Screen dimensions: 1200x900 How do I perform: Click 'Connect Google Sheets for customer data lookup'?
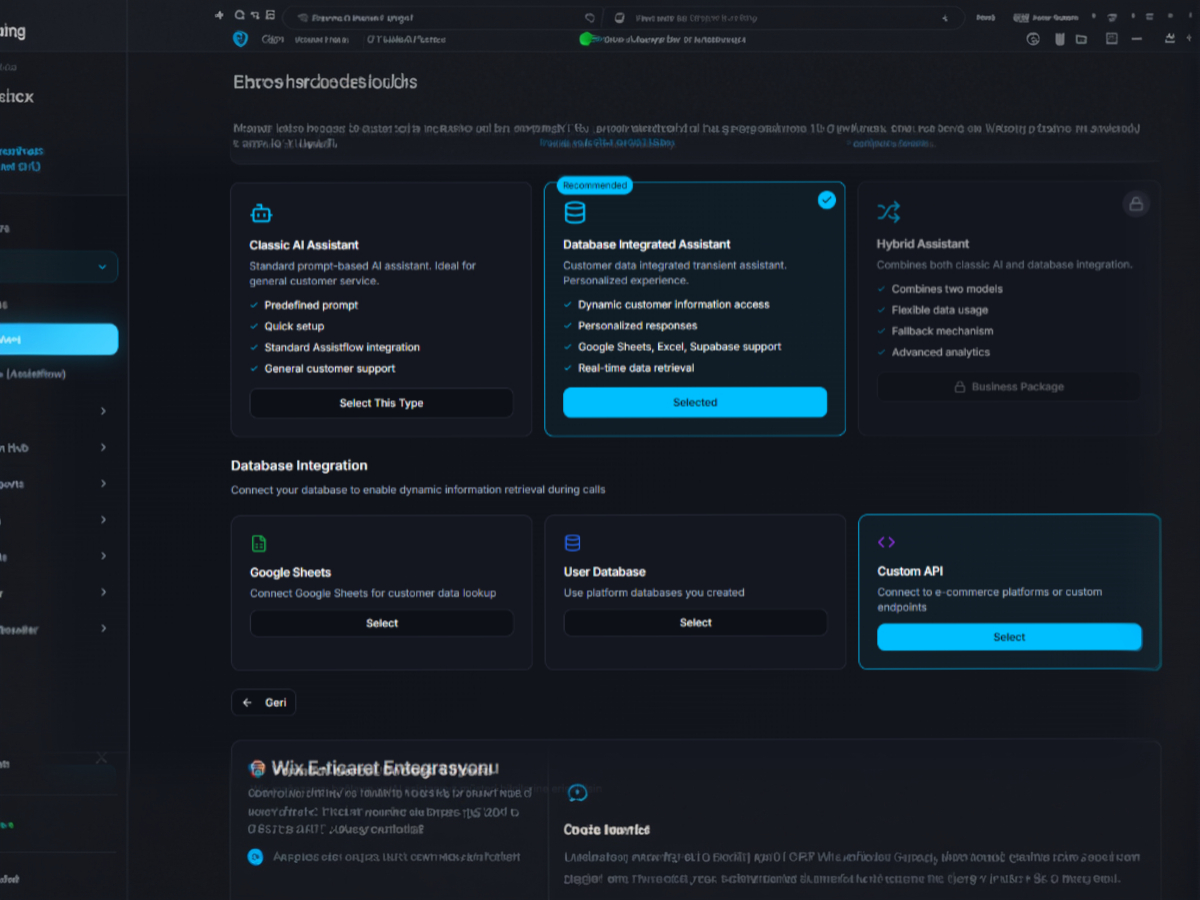click(x=373, y=593)
